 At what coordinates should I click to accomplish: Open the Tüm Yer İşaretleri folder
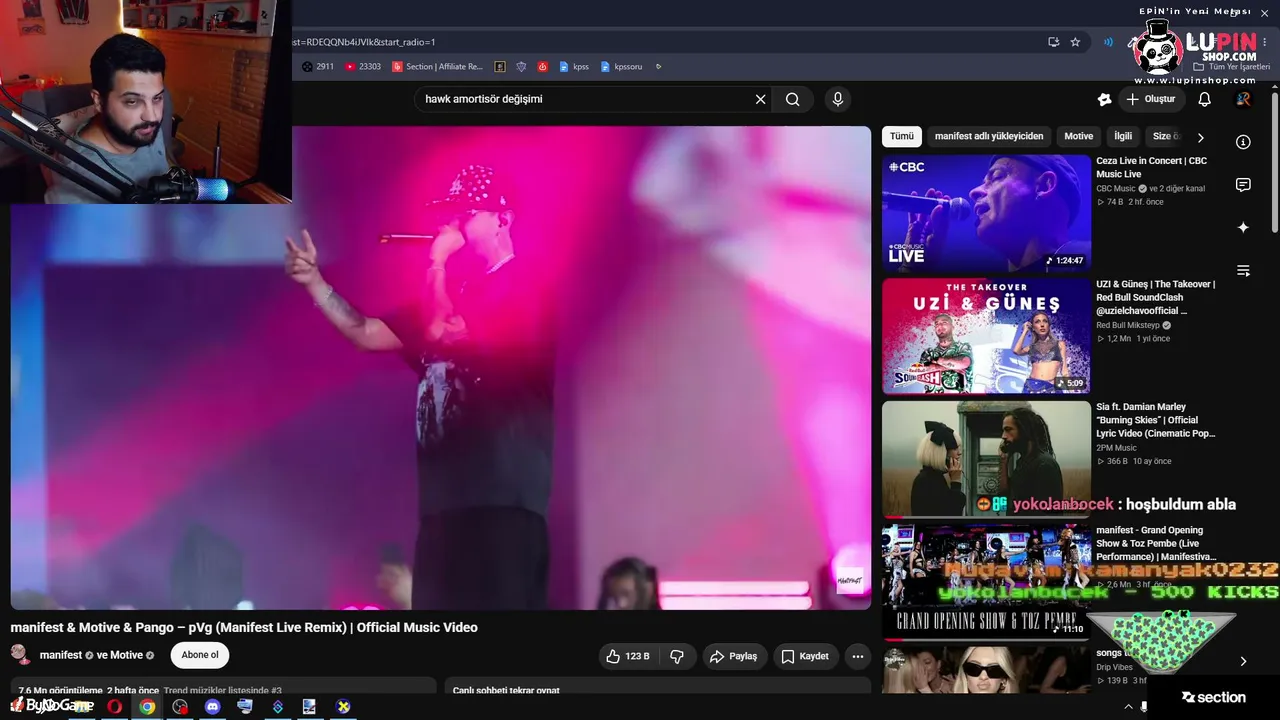[x=1232, y=67]
